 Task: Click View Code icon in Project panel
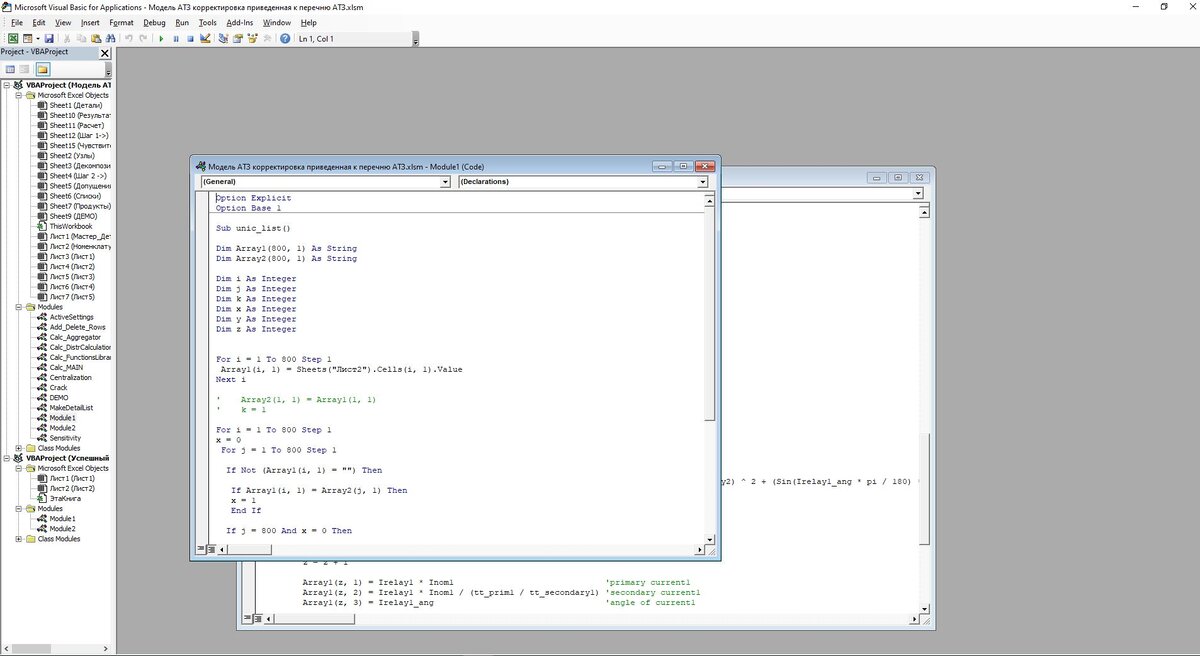coord(10,70)
